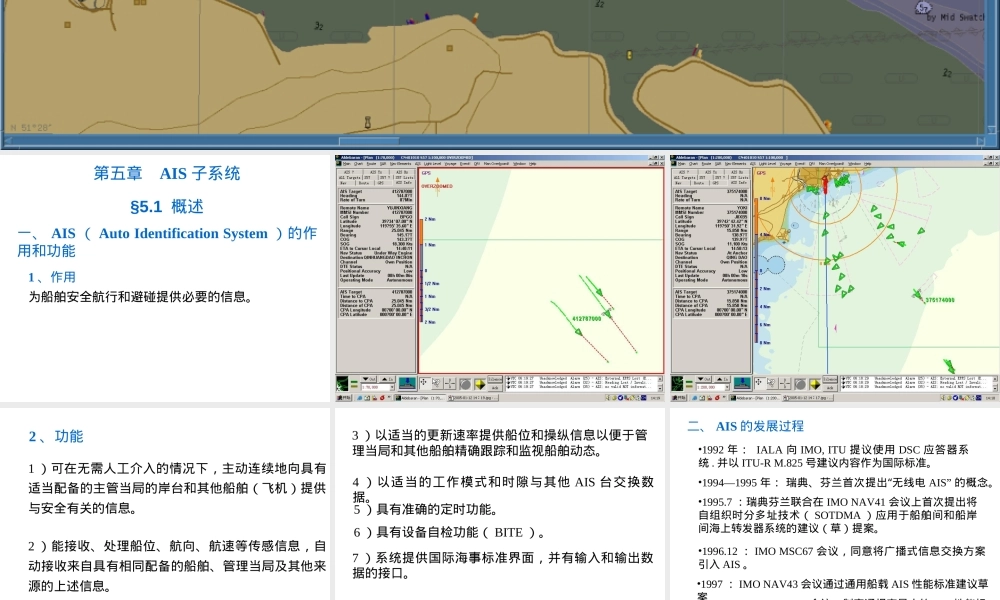Click the Ack button in the 1:200,000 AIS window
Viewport: 1000px width, 600px height.
830,387
